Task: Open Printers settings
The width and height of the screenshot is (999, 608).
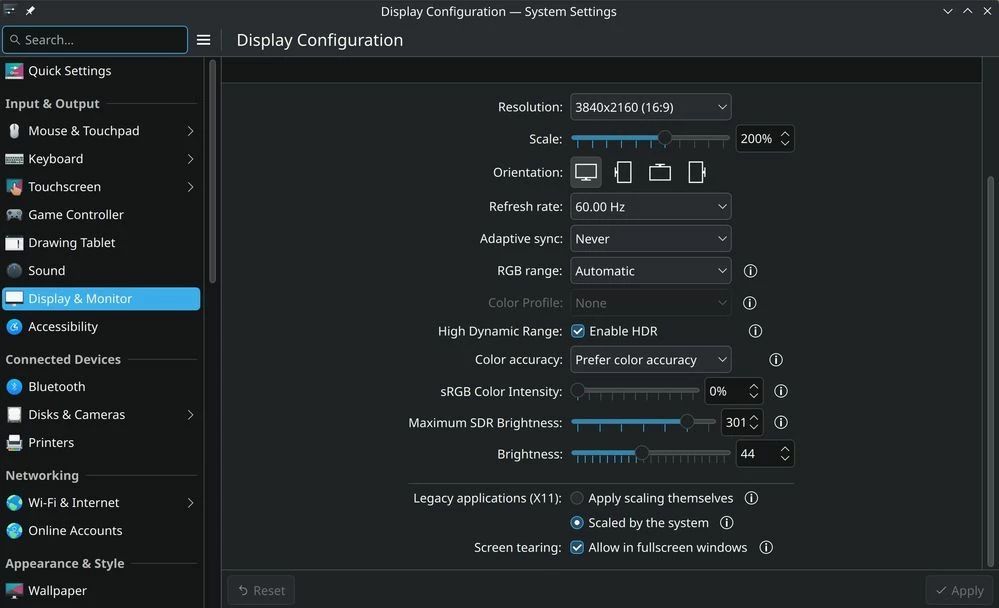Action: pos(101,442)
